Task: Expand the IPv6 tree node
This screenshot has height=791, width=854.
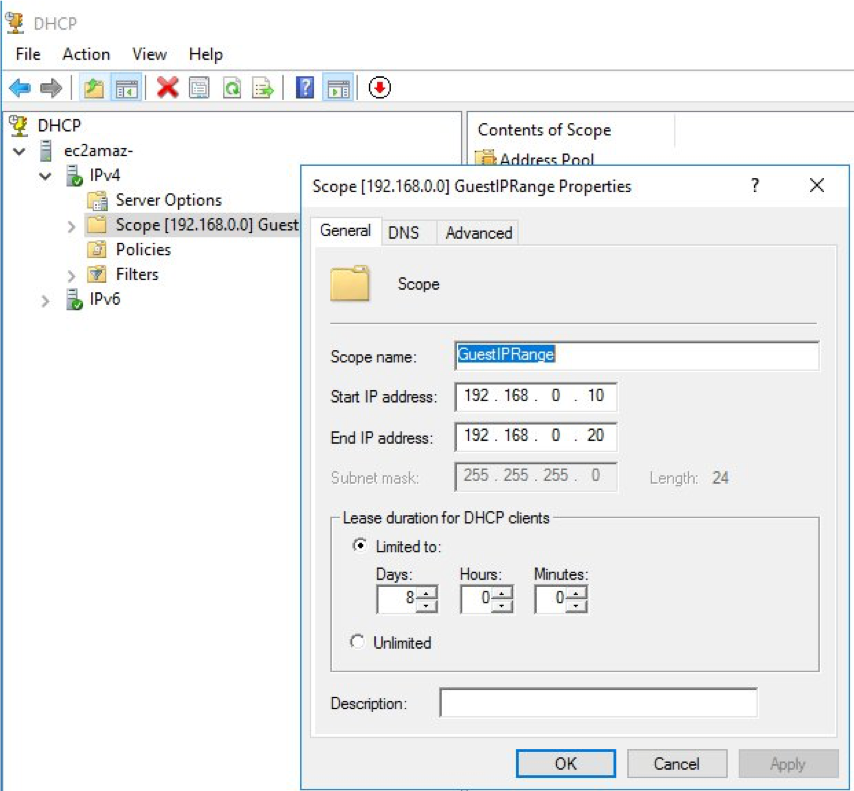Action: coord(45,300)
